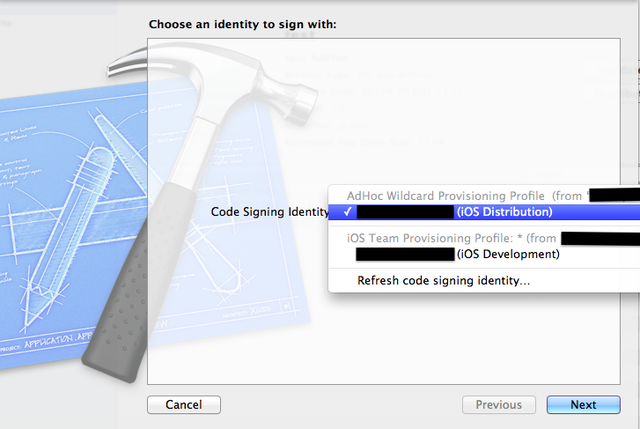This screenshot has height=429, width=640.
Task: Click redacted name in the iOS Development entry
Action: click(x=405, y=254)
